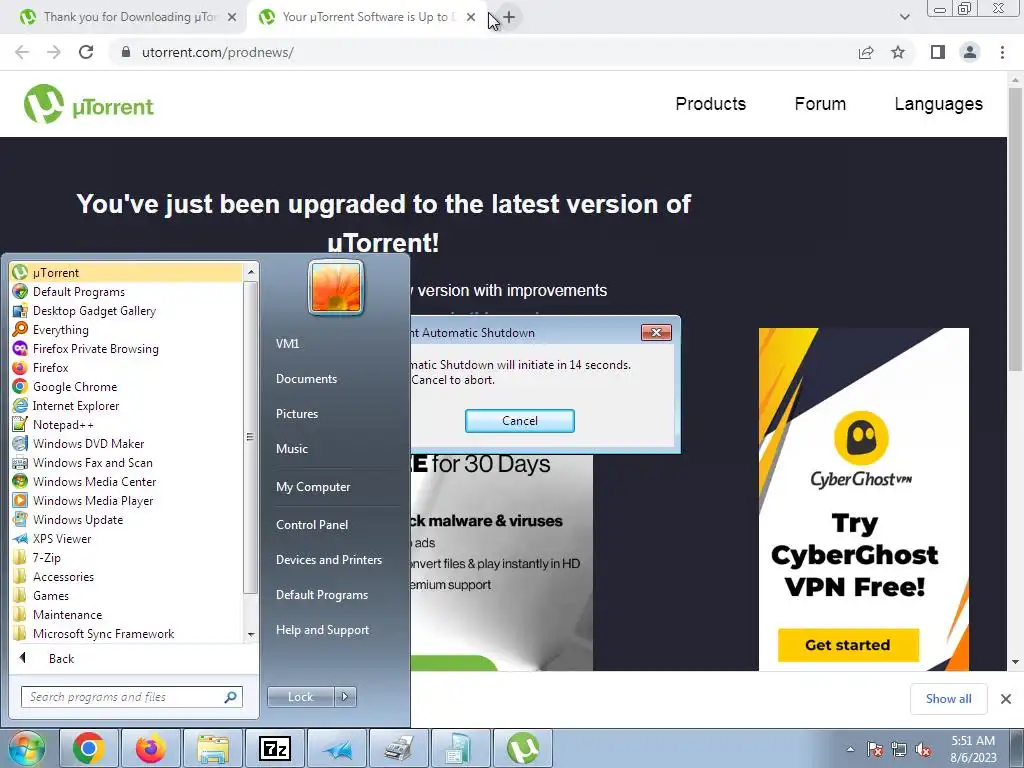Open Control Panel from Start menu
This screenshot has height=768, width=1024.
pyautogui.click(x=312, y=524)
